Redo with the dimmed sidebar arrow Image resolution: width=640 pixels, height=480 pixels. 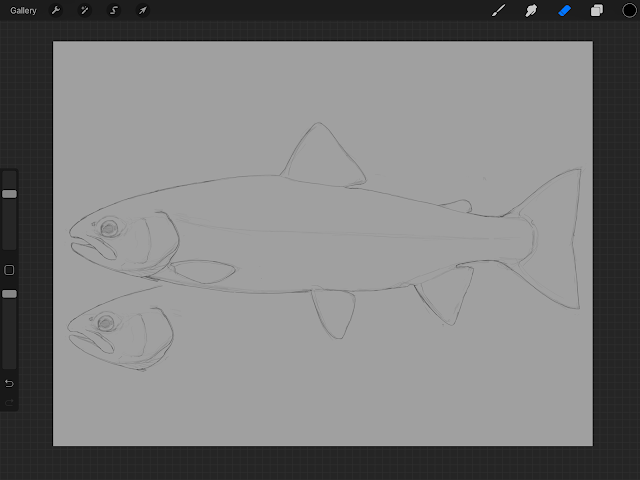pos(9,403)
